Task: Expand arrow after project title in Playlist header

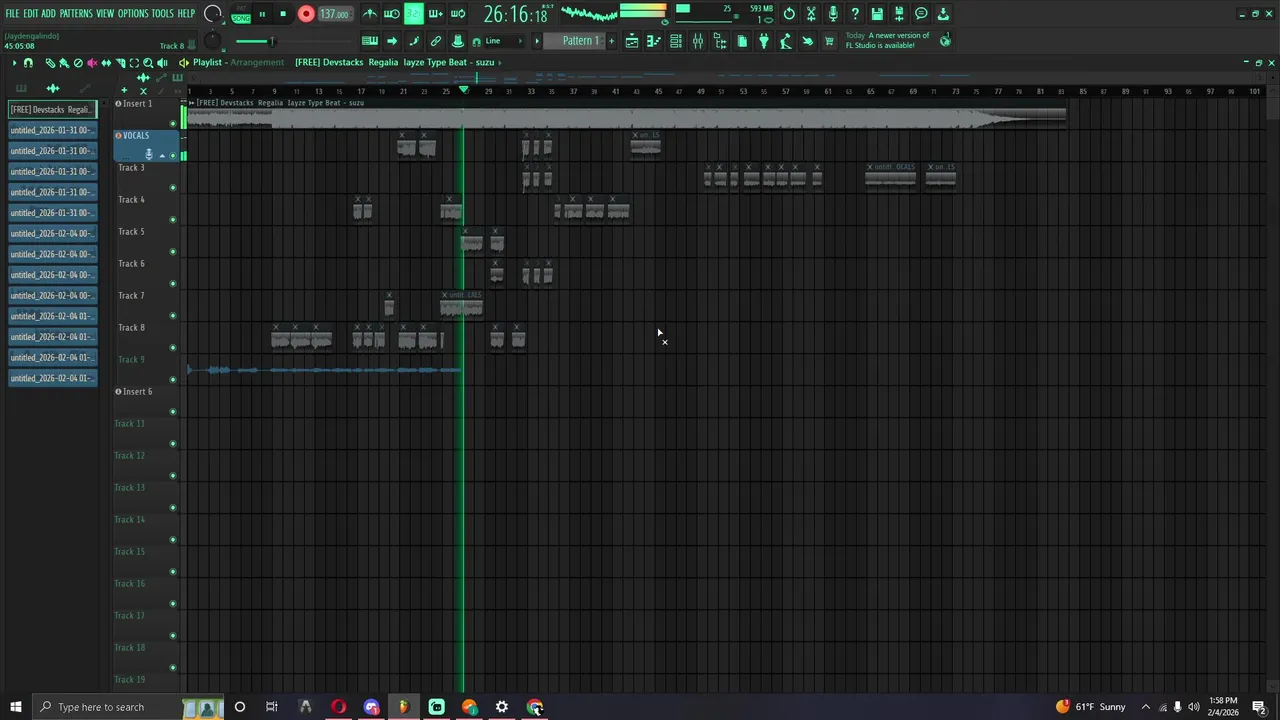Action: tap(499, 62)
